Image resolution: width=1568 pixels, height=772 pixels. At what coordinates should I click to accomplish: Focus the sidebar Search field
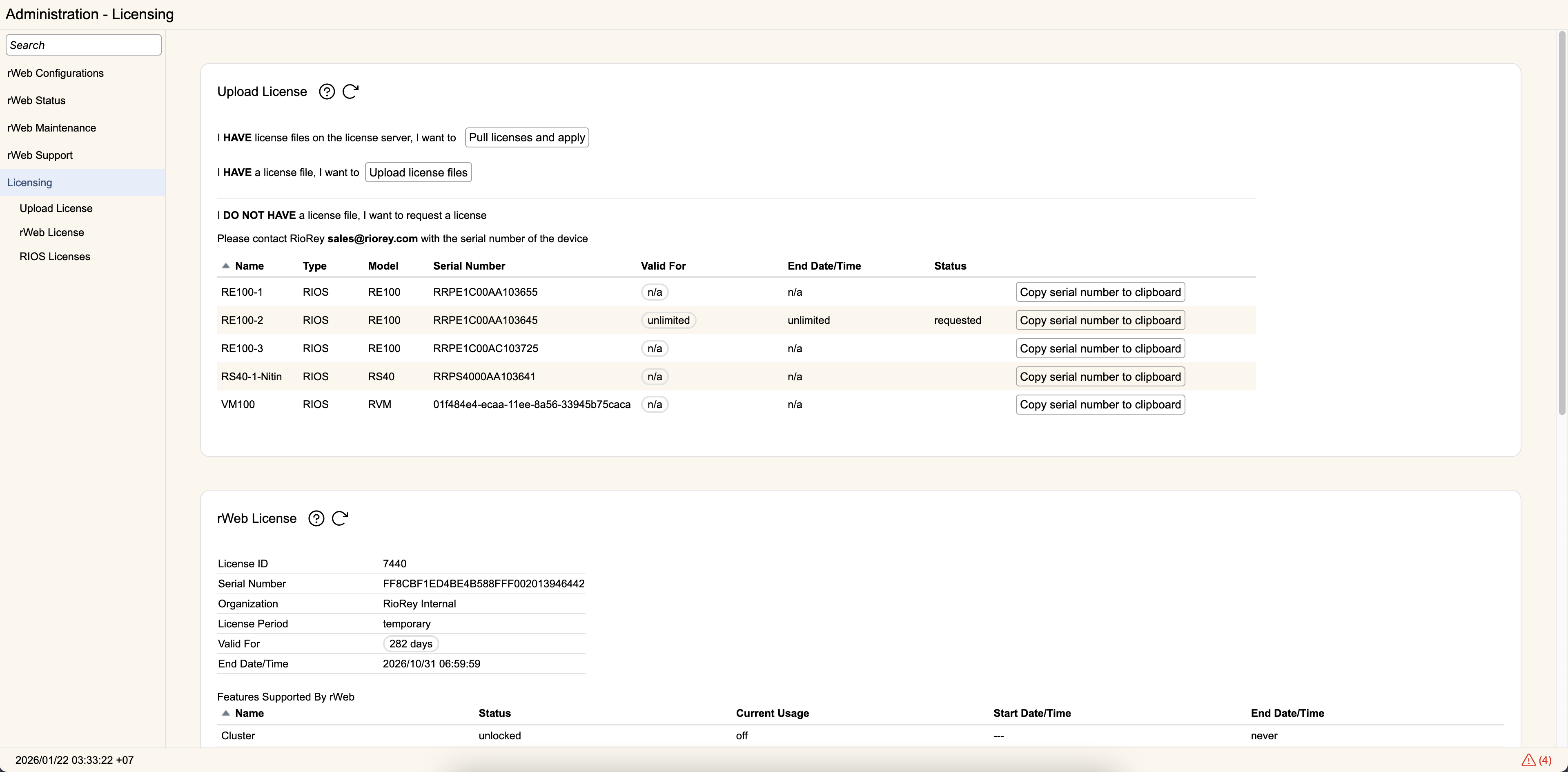tap(83, 45)
